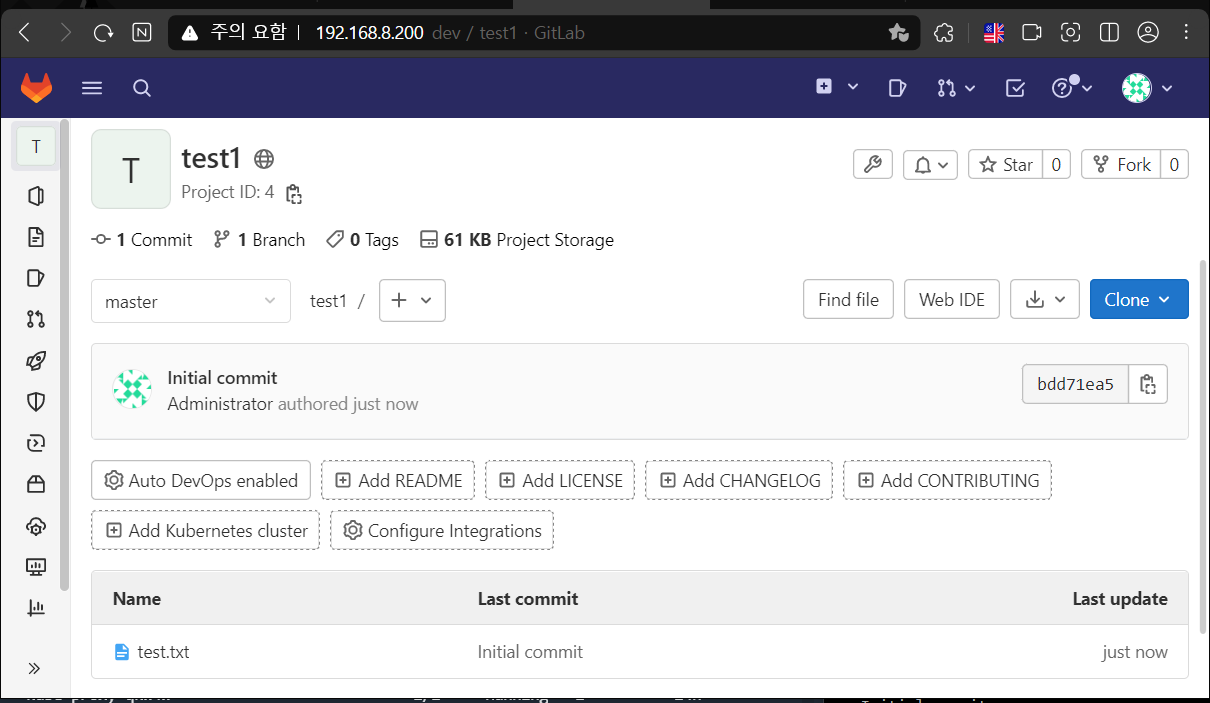This screenshot has width=1210, height=703.
Task: Click the GitLab fox logo
Action: pos(37,88)
